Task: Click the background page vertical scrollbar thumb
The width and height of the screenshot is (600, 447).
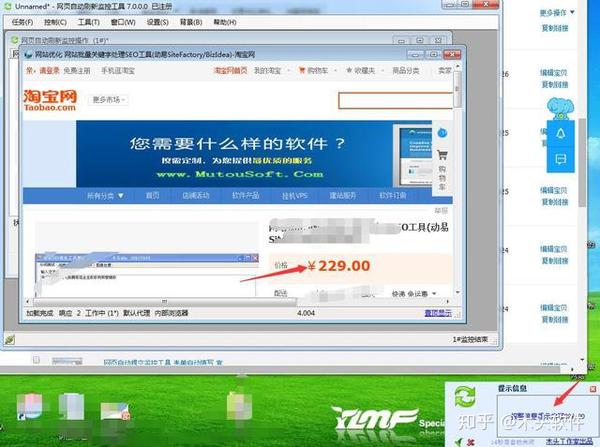Action: point(582,163)
